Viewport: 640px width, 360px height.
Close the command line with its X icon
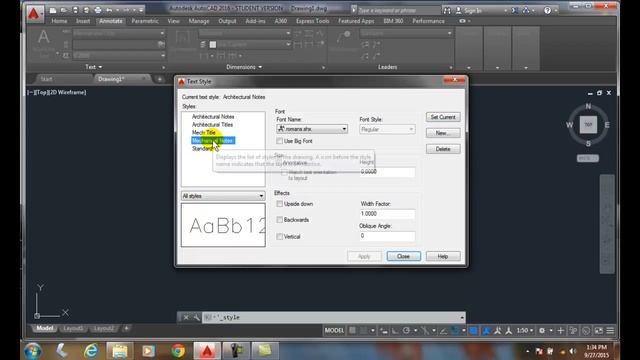(x=186, y=317)
